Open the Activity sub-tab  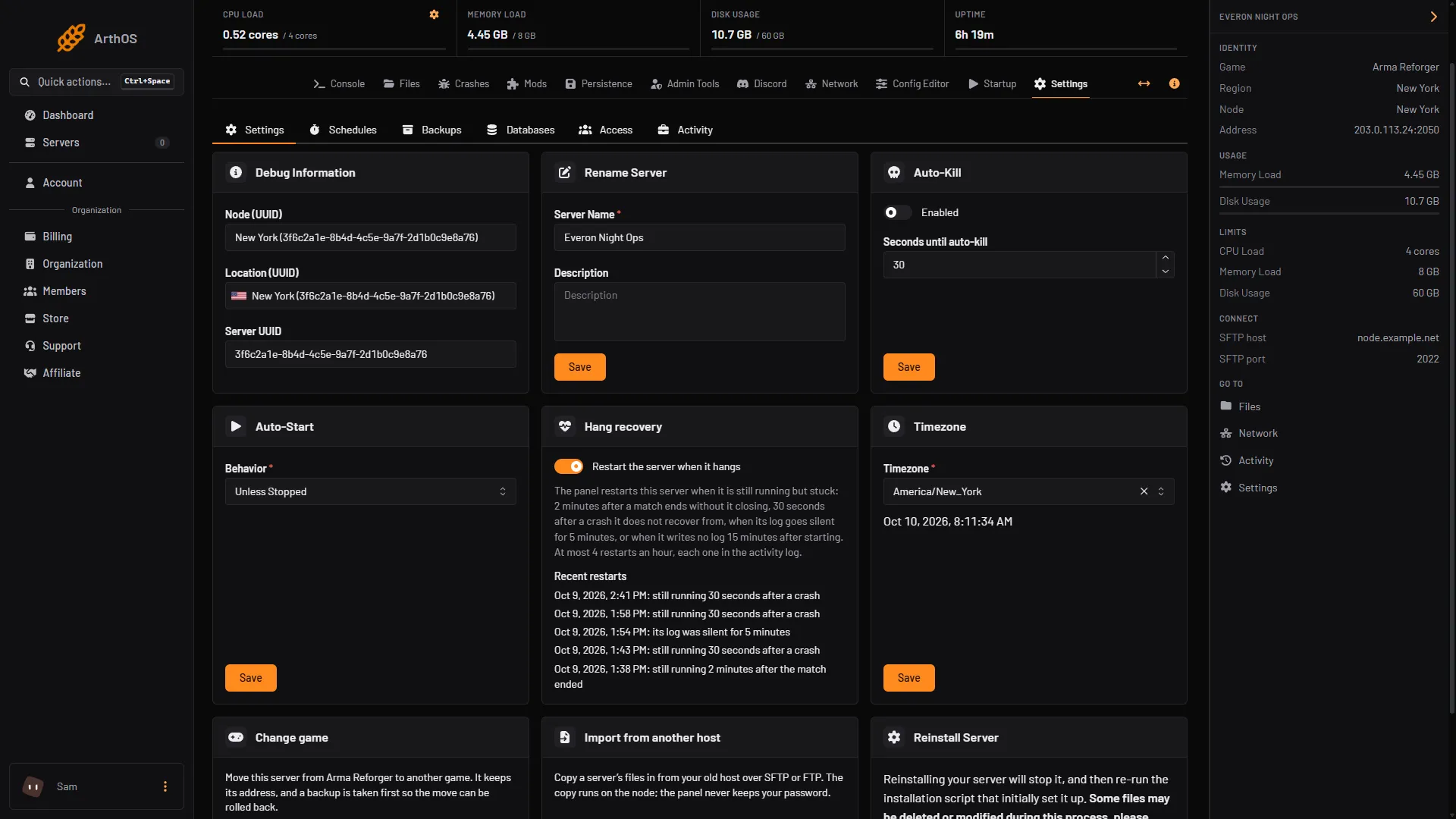pyautogui.click(x=685, y=130)
